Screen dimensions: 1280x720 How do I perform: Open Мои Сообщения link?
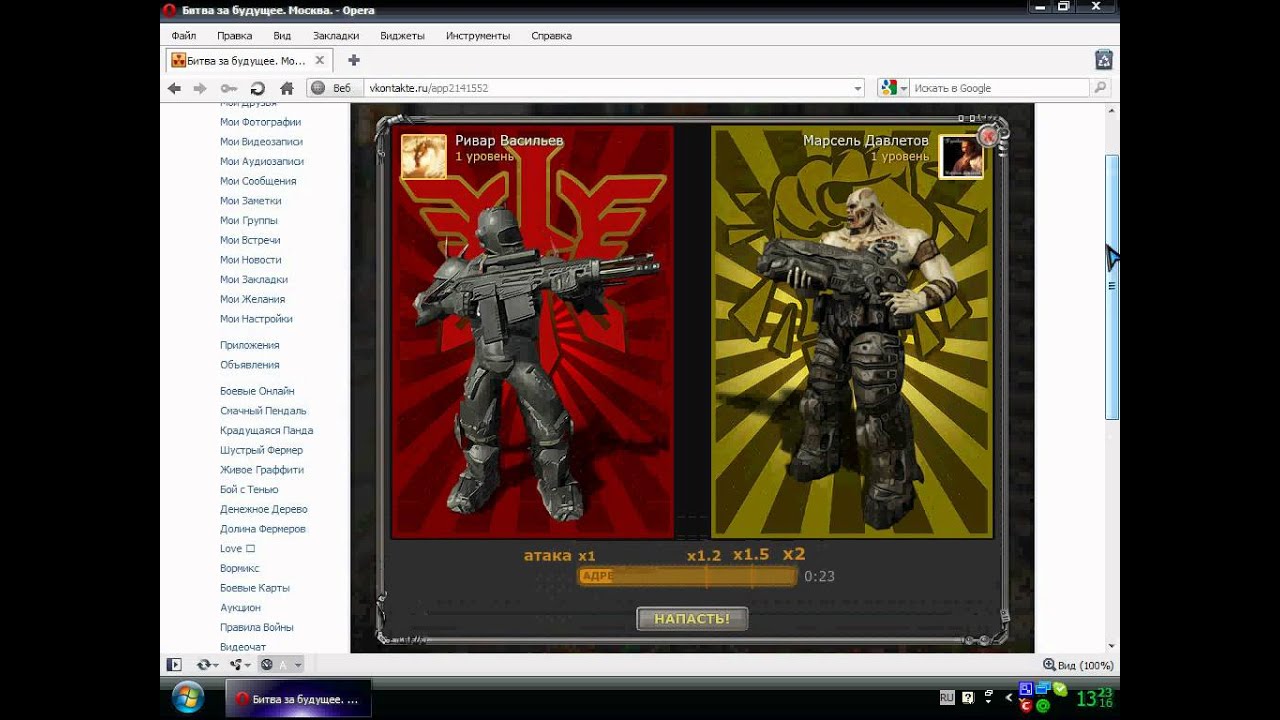tap(258, 181)
